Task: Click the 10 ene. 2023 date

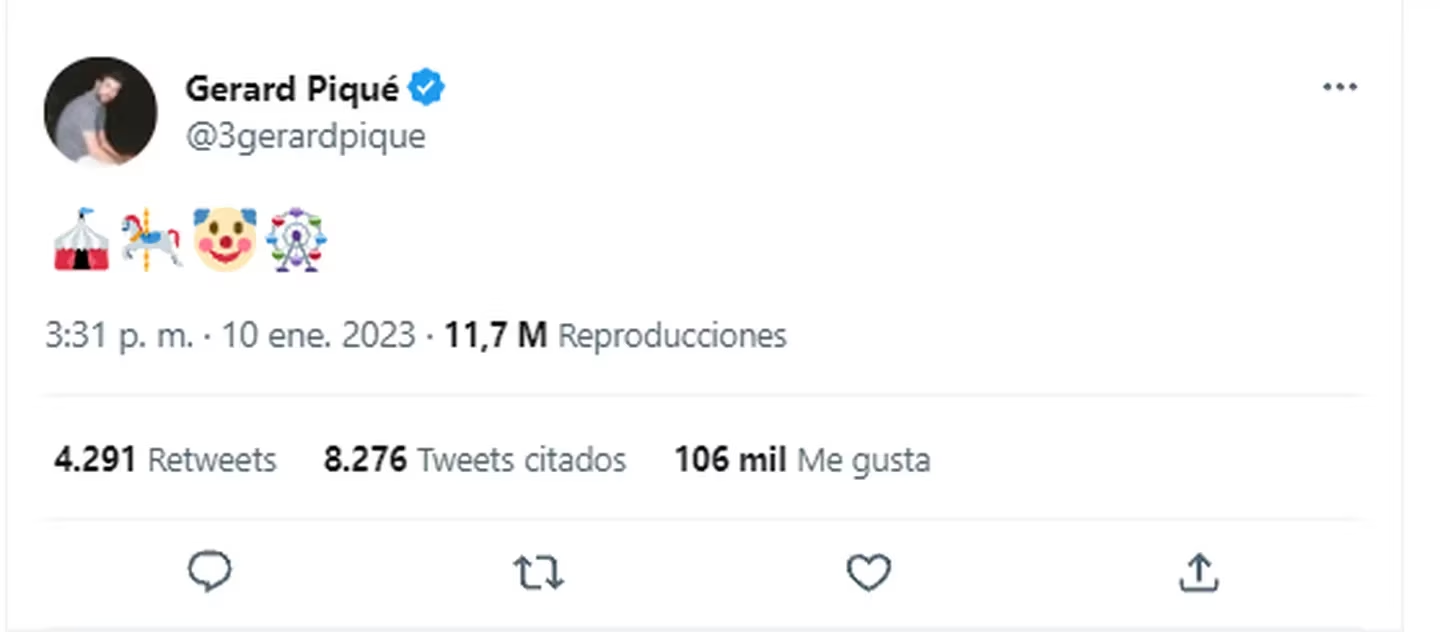Action: pos(318,335)
